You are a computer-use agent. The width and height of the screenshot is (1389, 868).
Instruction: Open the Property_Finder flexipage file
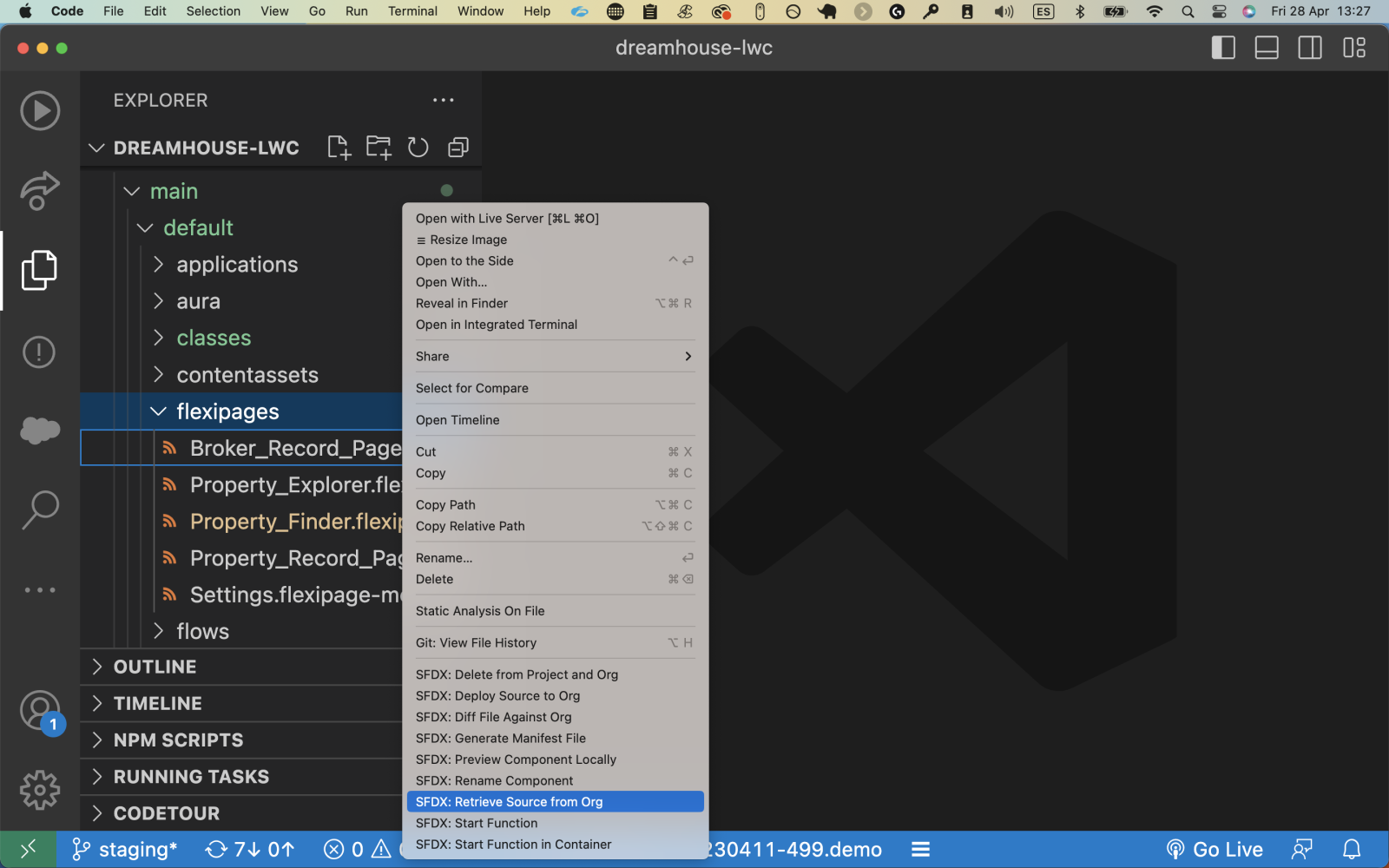coord(241,521)
